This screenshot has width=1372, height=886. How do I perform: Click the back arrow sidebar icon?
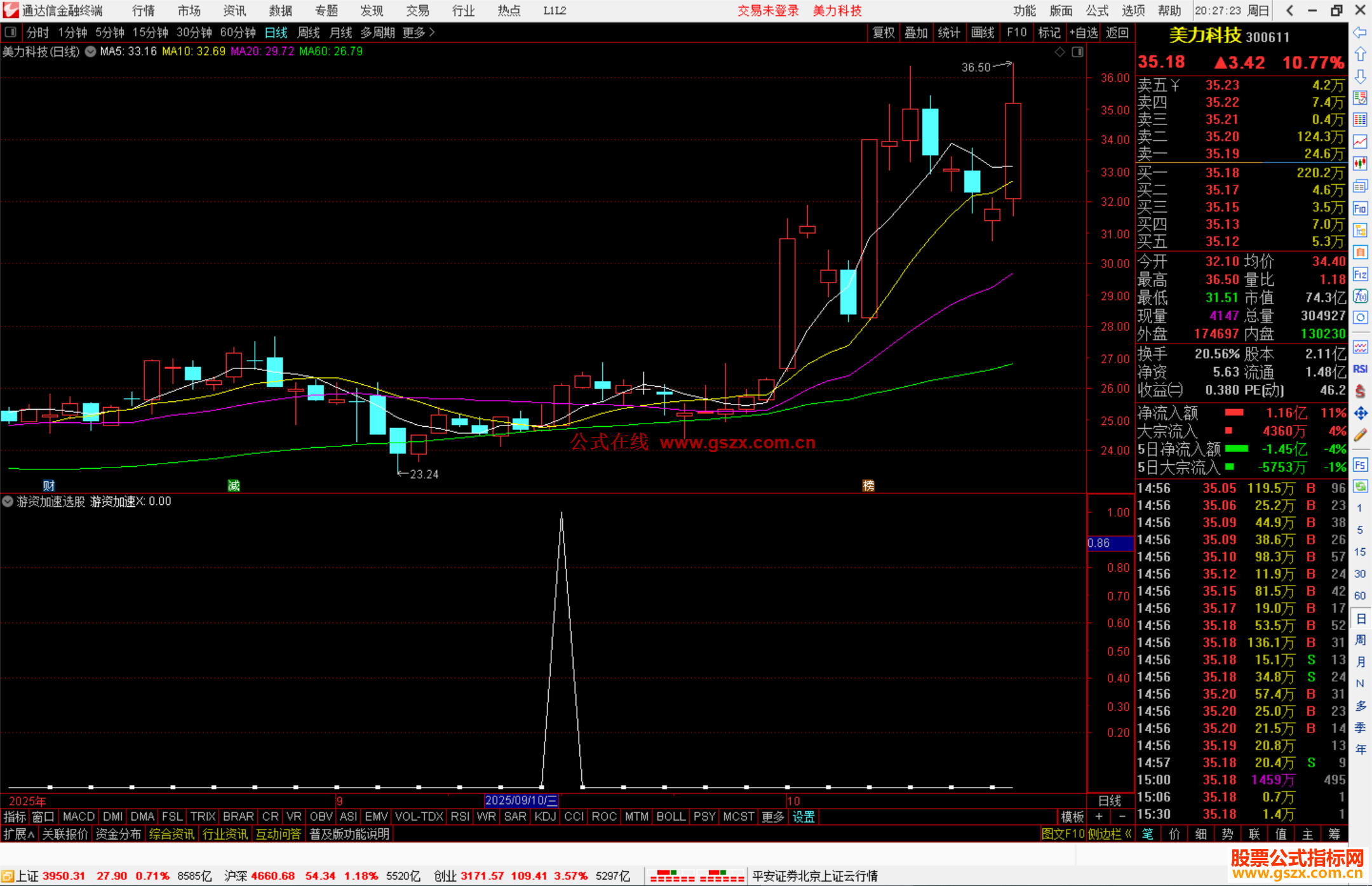[x=1360, y=32]
